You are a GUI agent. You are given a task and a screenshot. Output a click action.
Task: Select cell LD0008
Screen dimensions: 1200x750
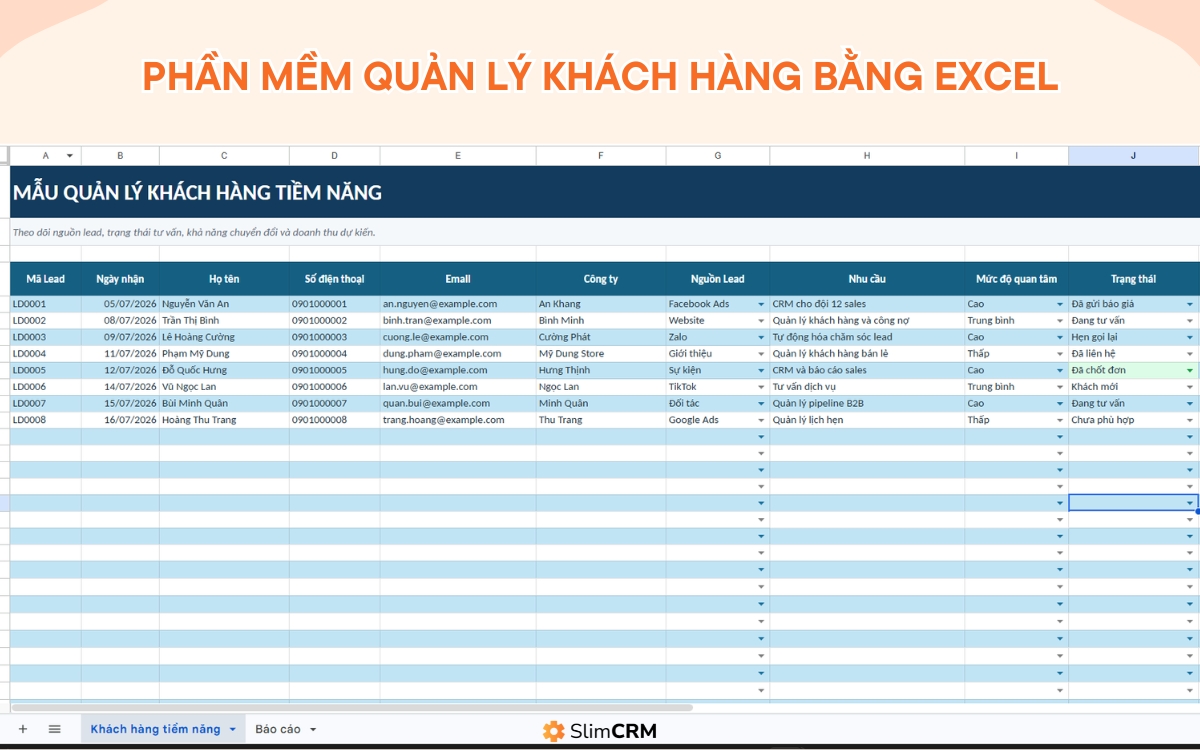coord(46,420)
